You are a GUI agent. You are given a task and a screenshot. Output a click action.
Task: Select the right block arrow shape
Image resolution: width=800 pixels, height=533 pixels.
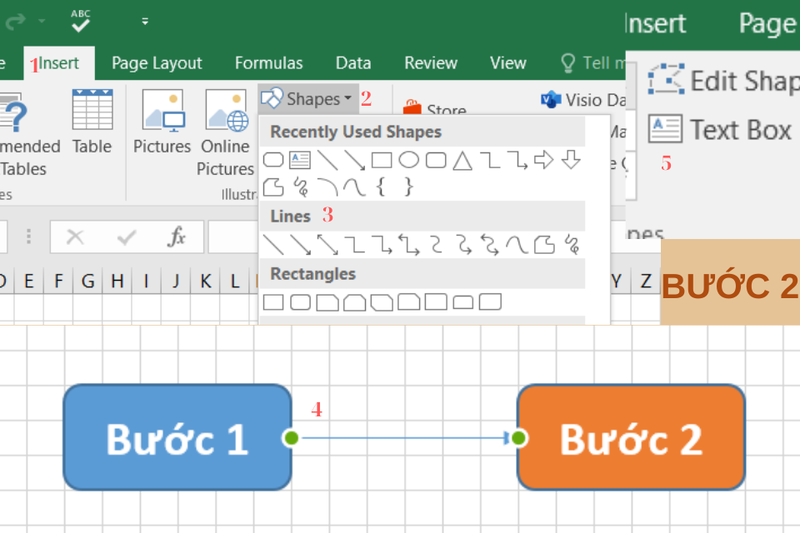pos(544,160)
